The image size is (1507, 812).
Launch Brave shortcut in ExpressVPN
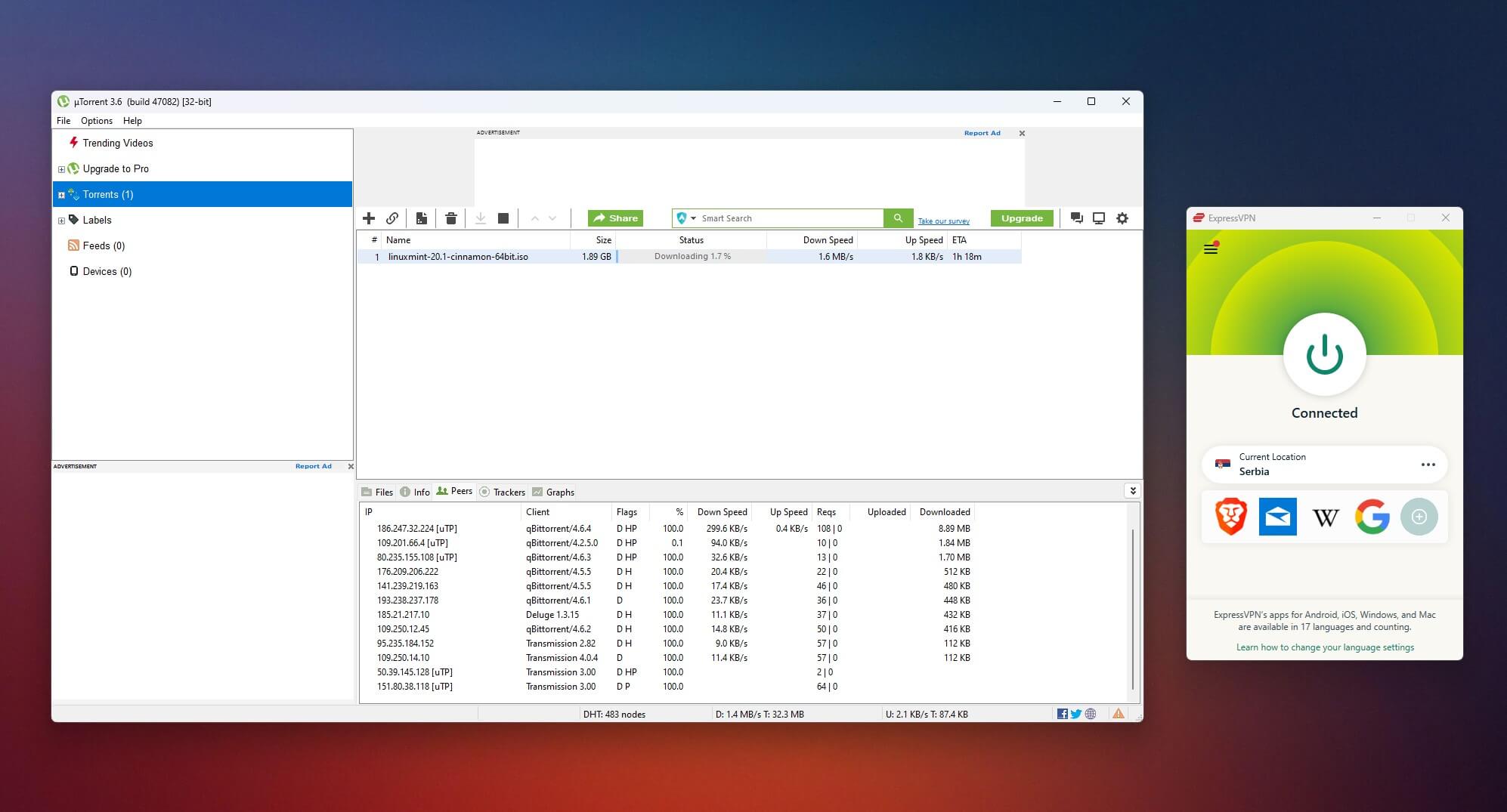(1230, 517)
